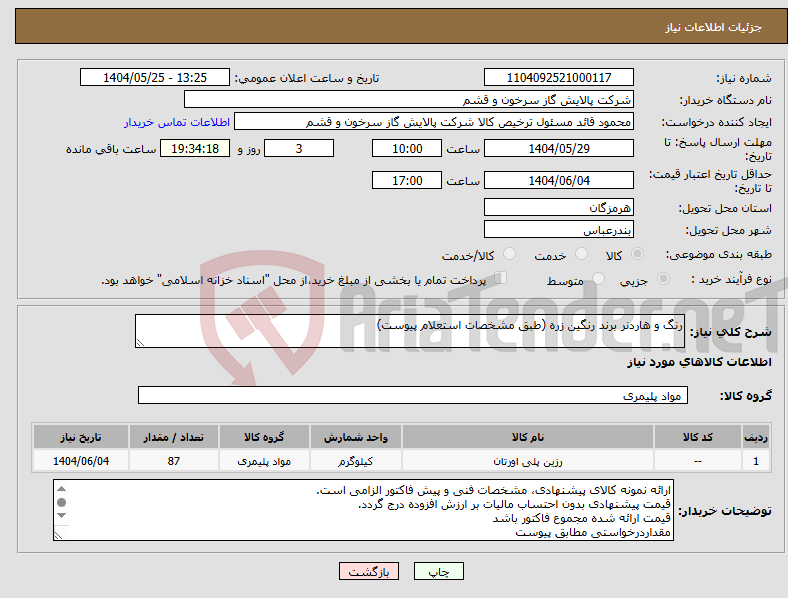
Task: Click the goods group field مواد پلیمری
Action: (413, 395)
